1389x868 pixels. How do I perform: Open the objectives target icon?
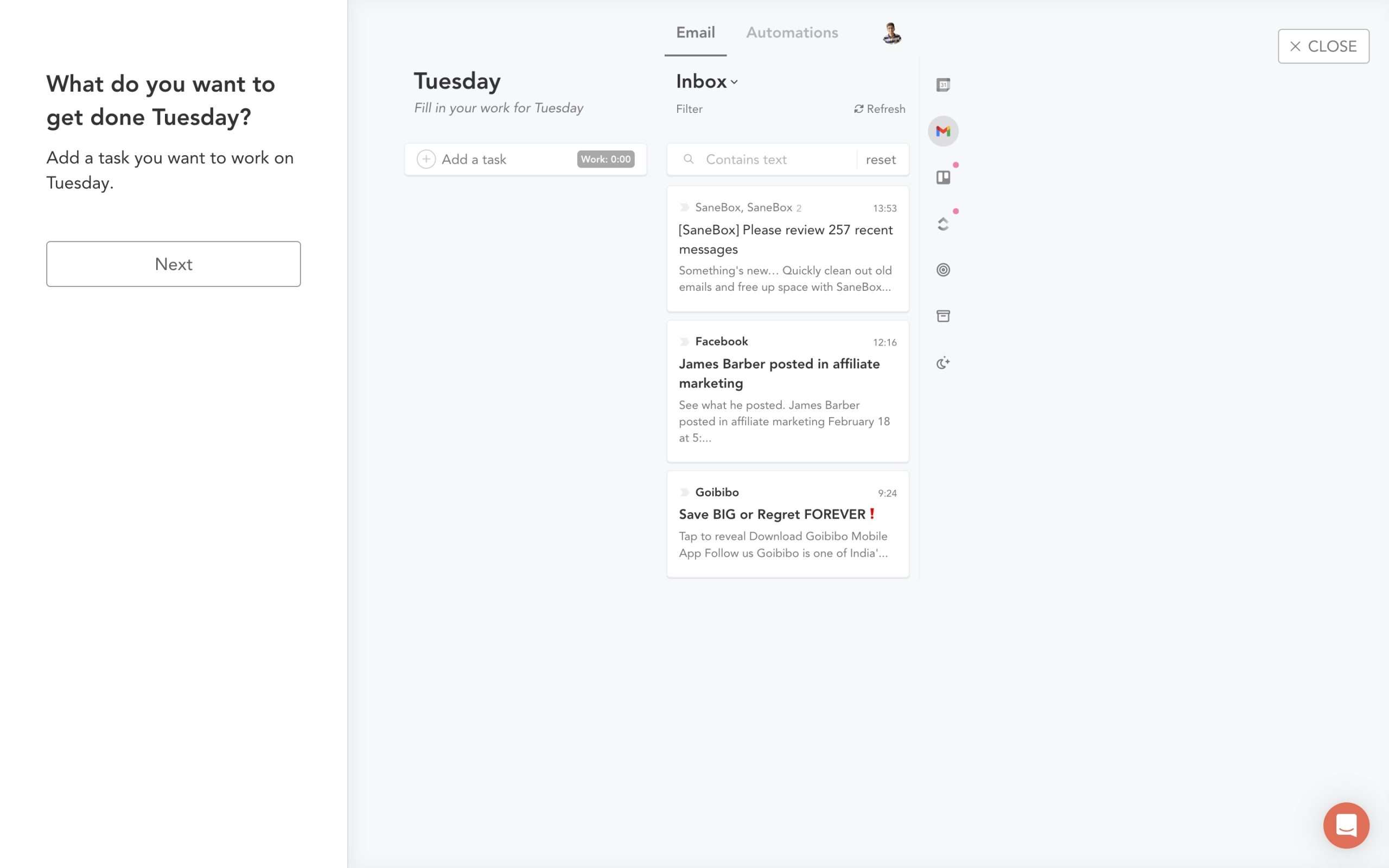click(943, 270)
